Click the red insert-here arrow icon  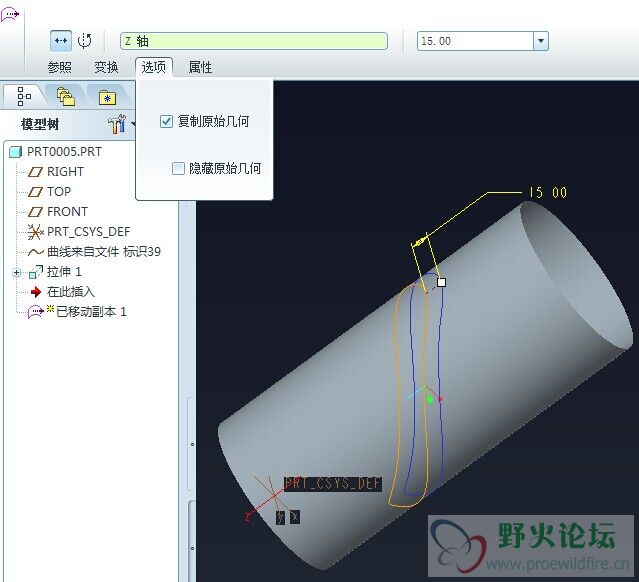point(36,292)
